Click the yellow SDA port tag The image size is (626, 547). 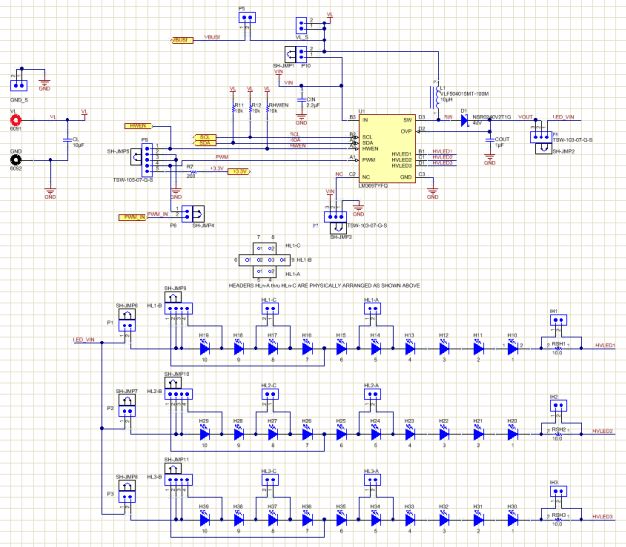(205, 143)
